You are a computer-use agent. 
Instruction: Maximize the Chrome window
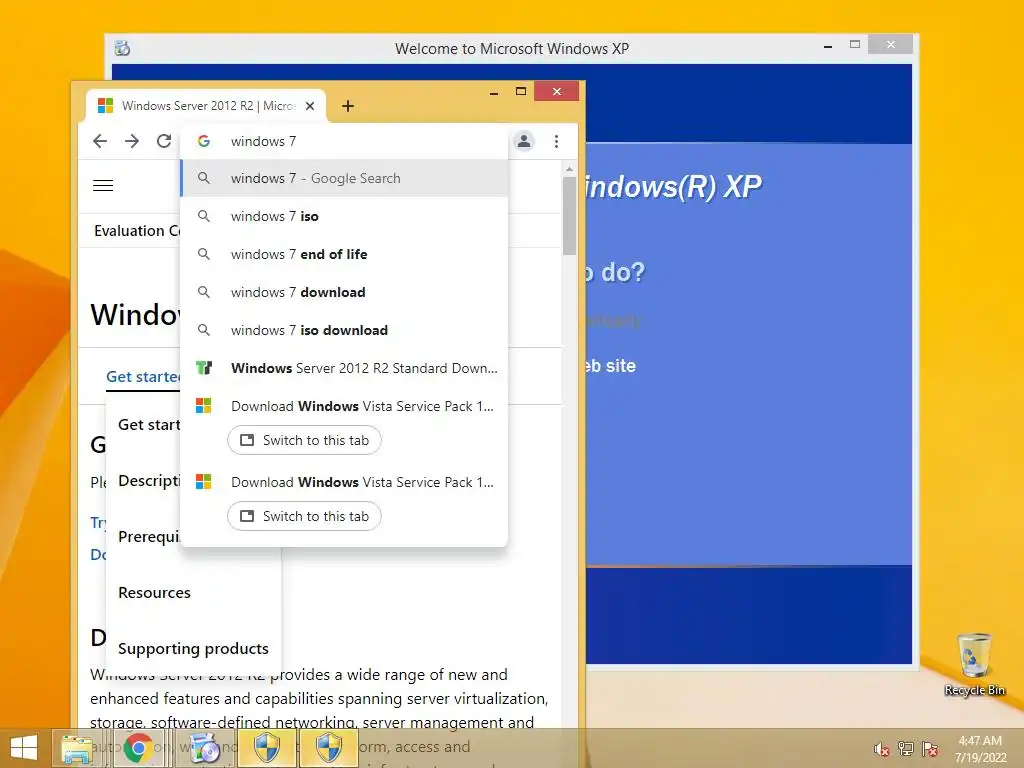(520, 91)
